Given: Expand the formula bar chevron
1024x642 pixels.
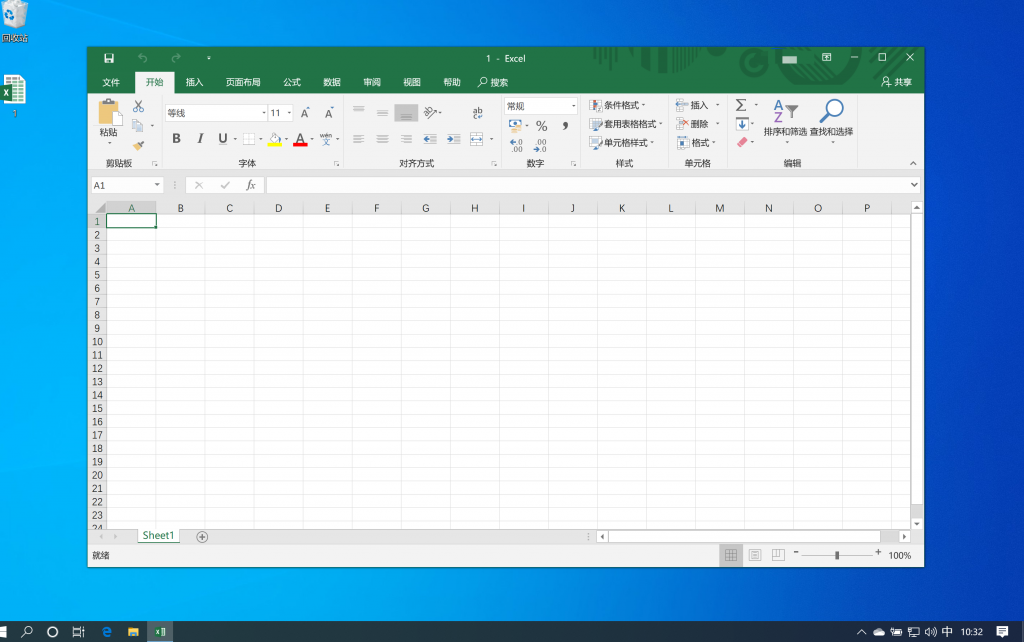Looking at the screenshot, I should tap(914, 185).
